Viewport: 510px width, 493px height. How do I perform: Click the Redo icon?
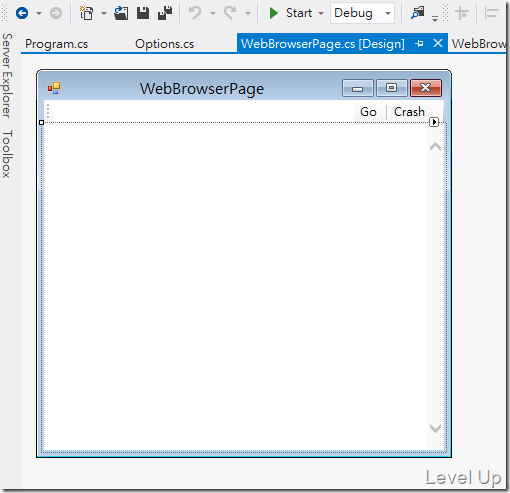point(230,13)
